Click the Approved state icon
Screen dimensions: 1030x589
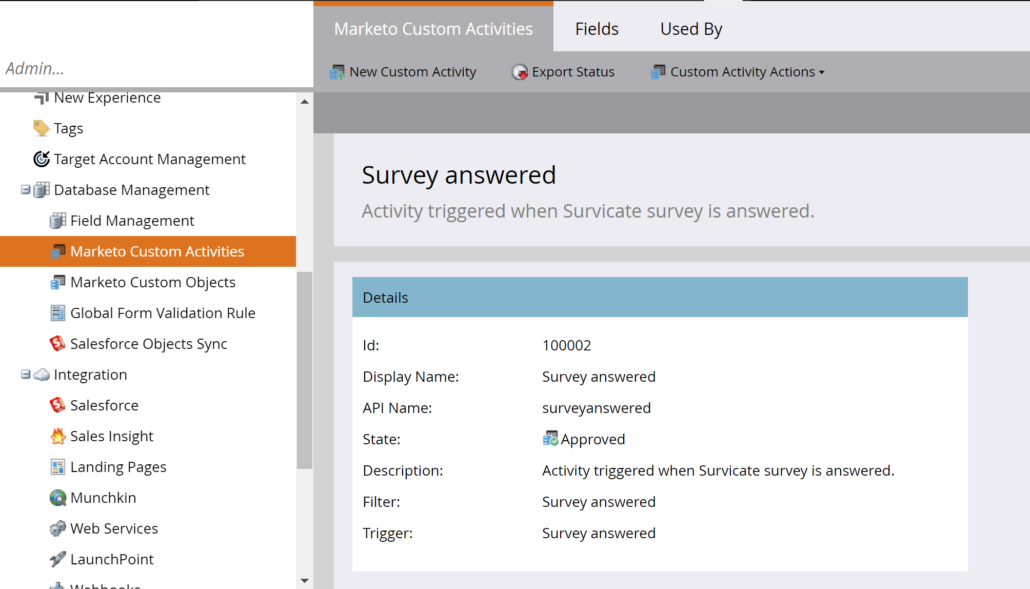(x=550, y=439)
